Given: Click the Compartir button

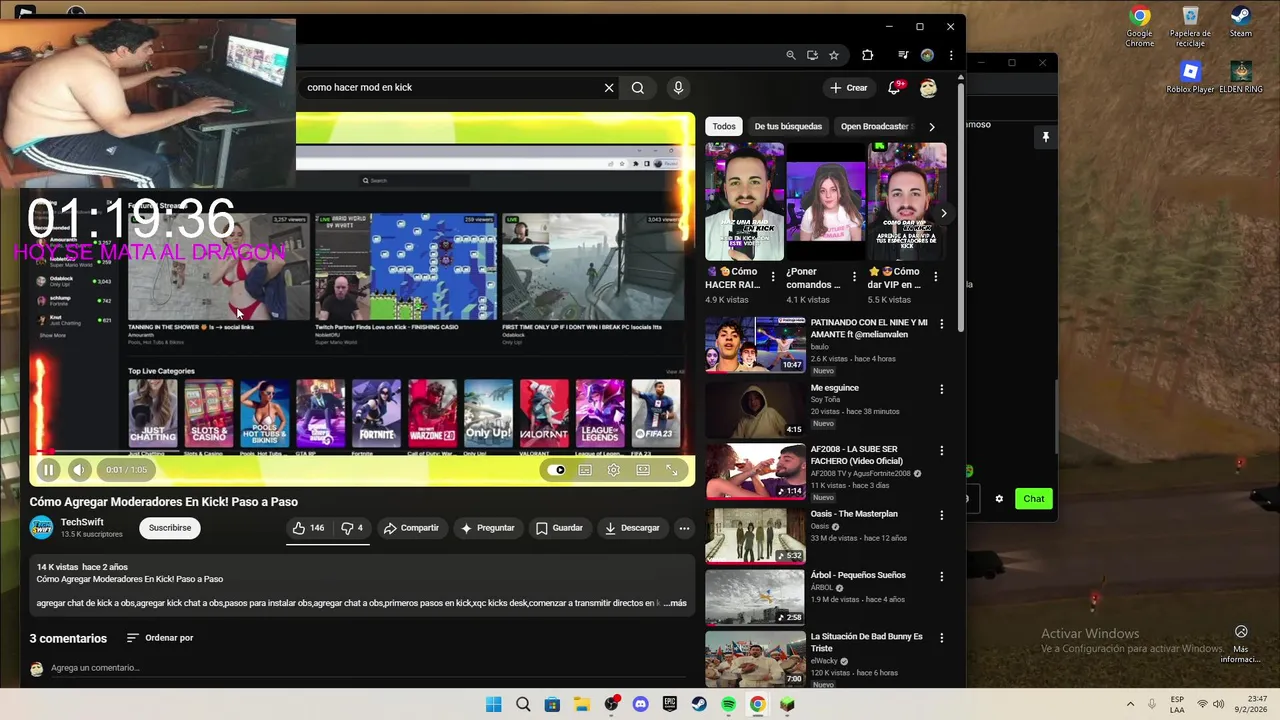Looking at the screenshot, I should 411,528.
